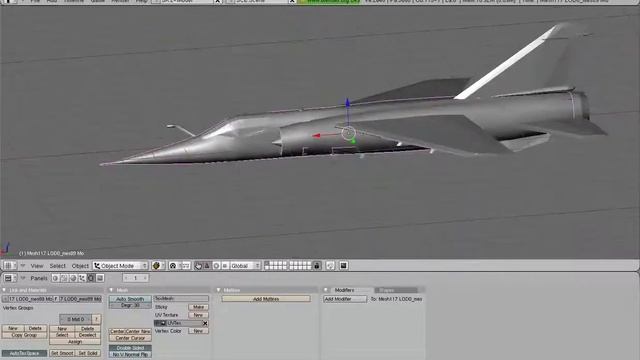Viewport: 640px width, 360px height.
Task: Click the UVTex name field
Action: pos(184,323)
